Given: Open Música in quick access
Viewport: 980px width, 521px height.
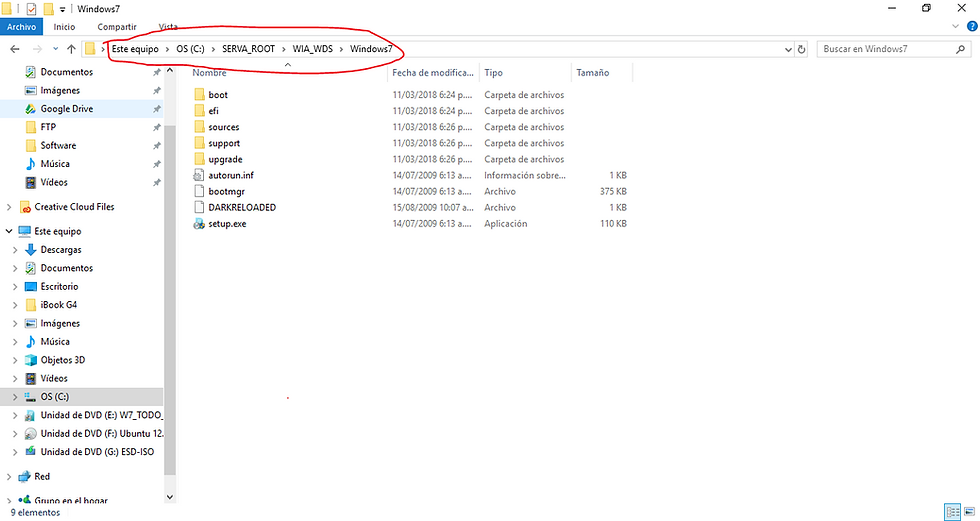Looking at the screenshot, I should pos(55,164).
